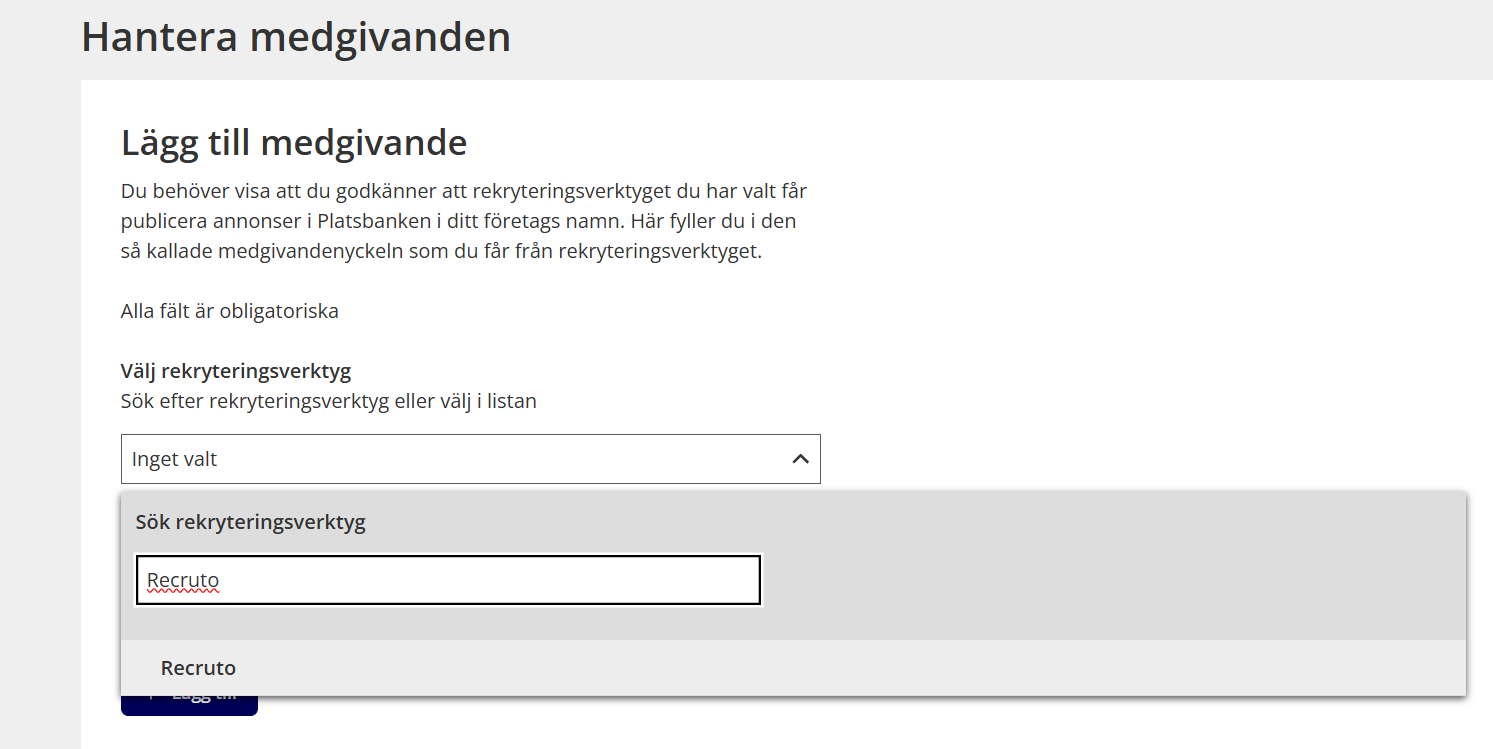Click the 'Hantera medgivanden' page heading
1493x749 pixels.
coord(296,37)
